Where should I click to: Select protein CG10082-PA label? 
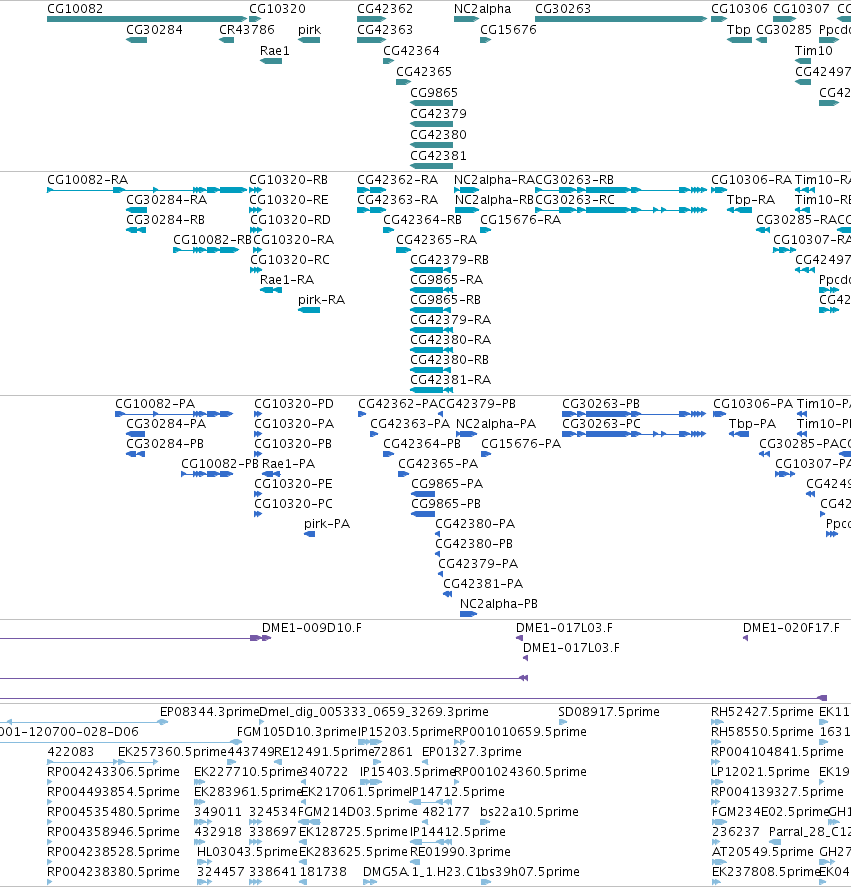coord(155,404)
